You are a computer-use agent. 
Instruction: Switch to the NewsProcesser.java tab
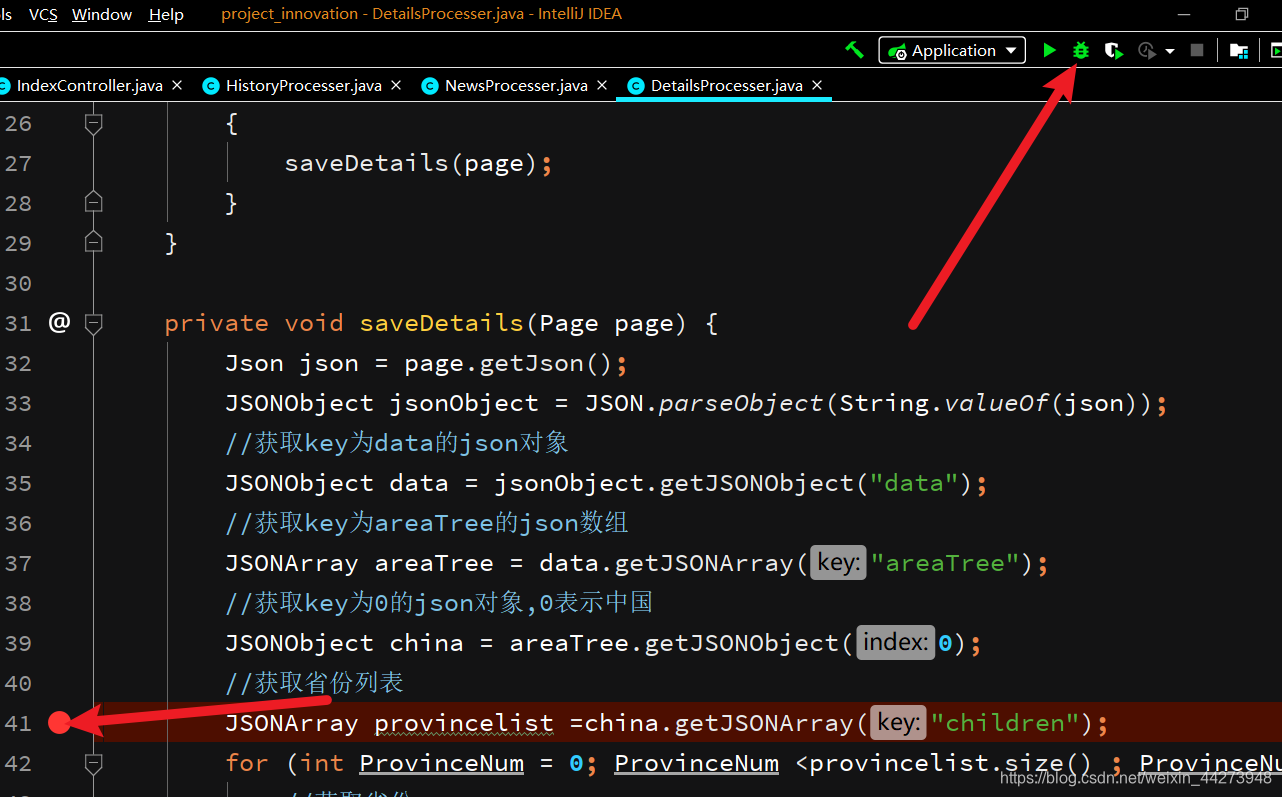pos(516,86)
